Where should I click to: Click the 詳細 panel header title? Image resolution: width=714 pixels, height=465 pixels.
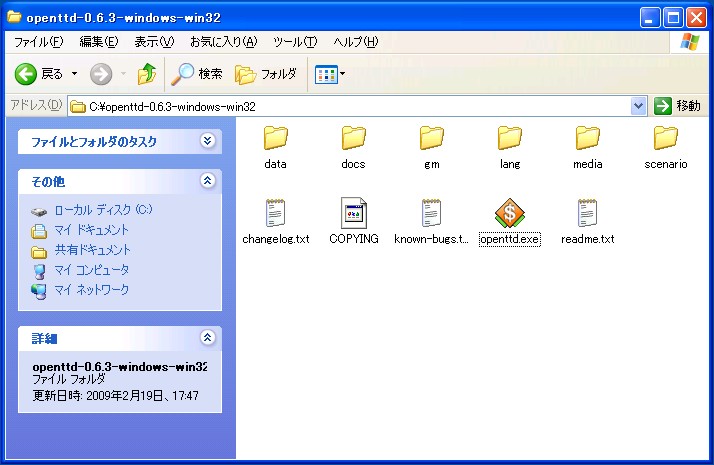[44, 338]
